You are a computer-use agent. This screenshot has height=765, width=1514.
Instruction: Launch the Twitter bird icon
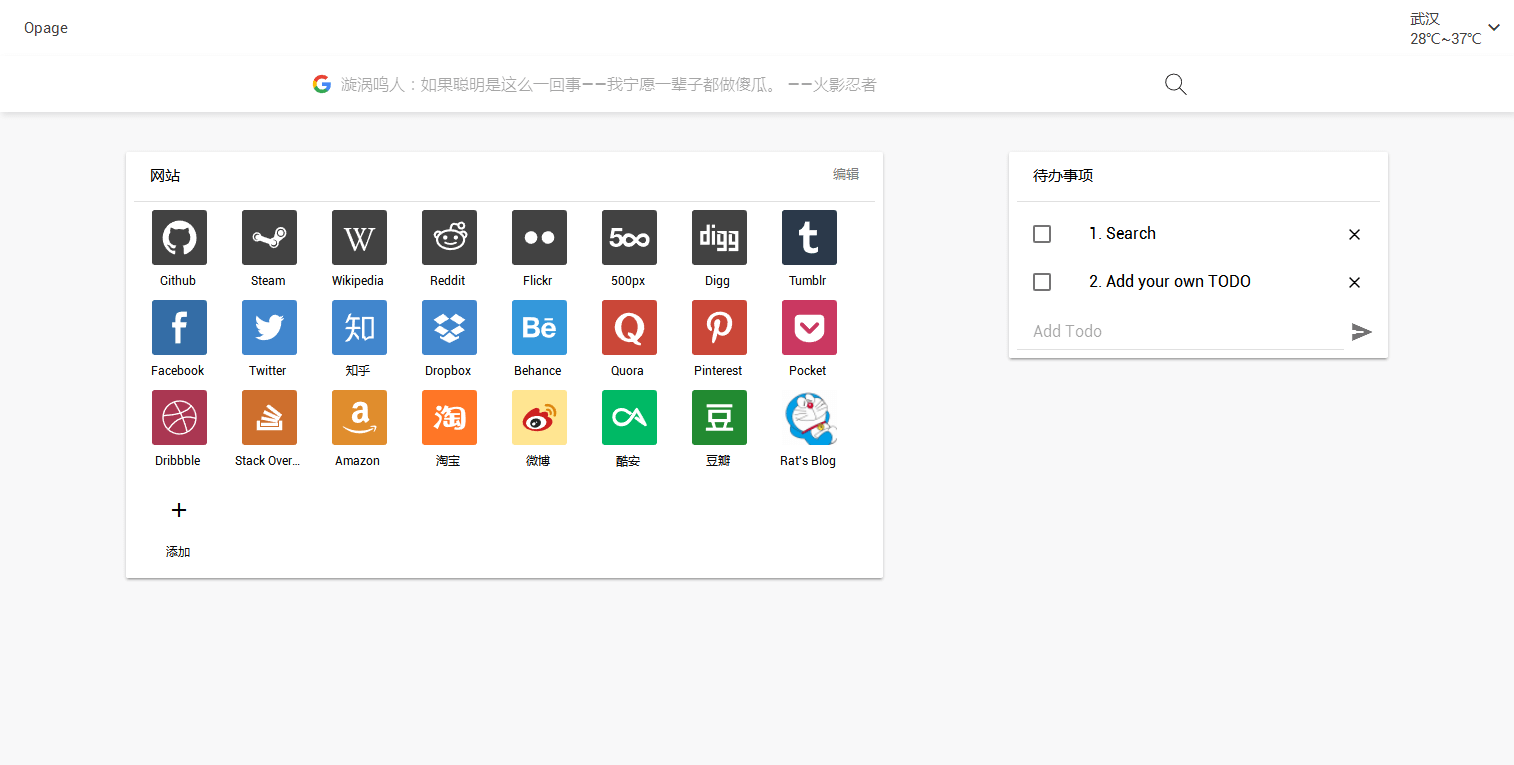click(269, 327)
